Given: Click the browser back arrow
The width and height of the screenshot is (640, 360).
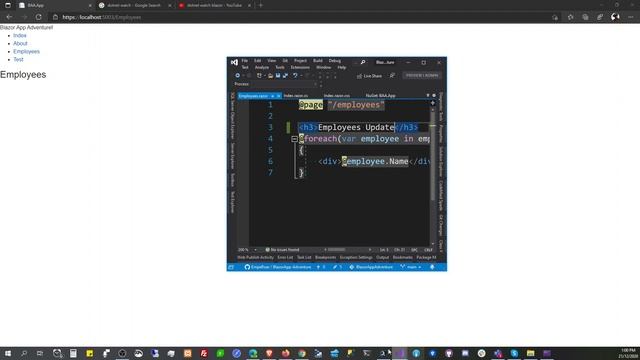Looking at the screenshot, I should point(9,17).
